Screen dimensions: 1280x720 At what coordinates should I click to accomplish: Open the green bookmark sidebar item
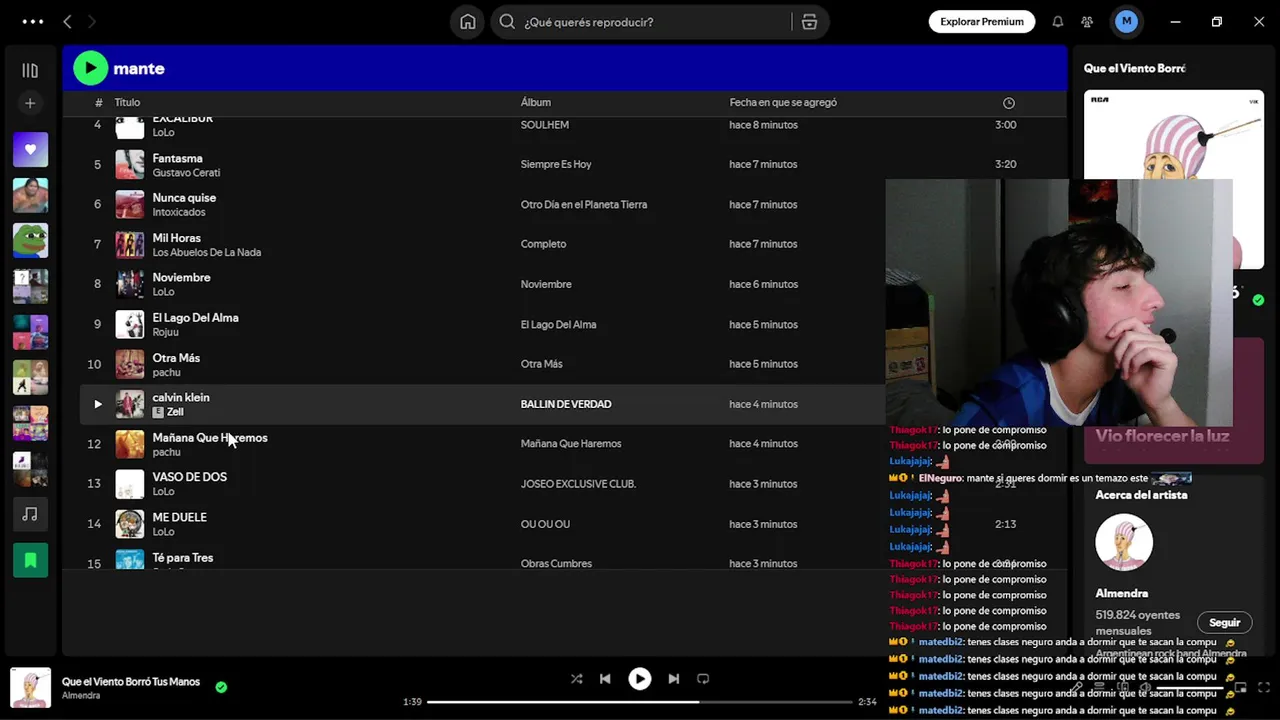tap(30, 560)
